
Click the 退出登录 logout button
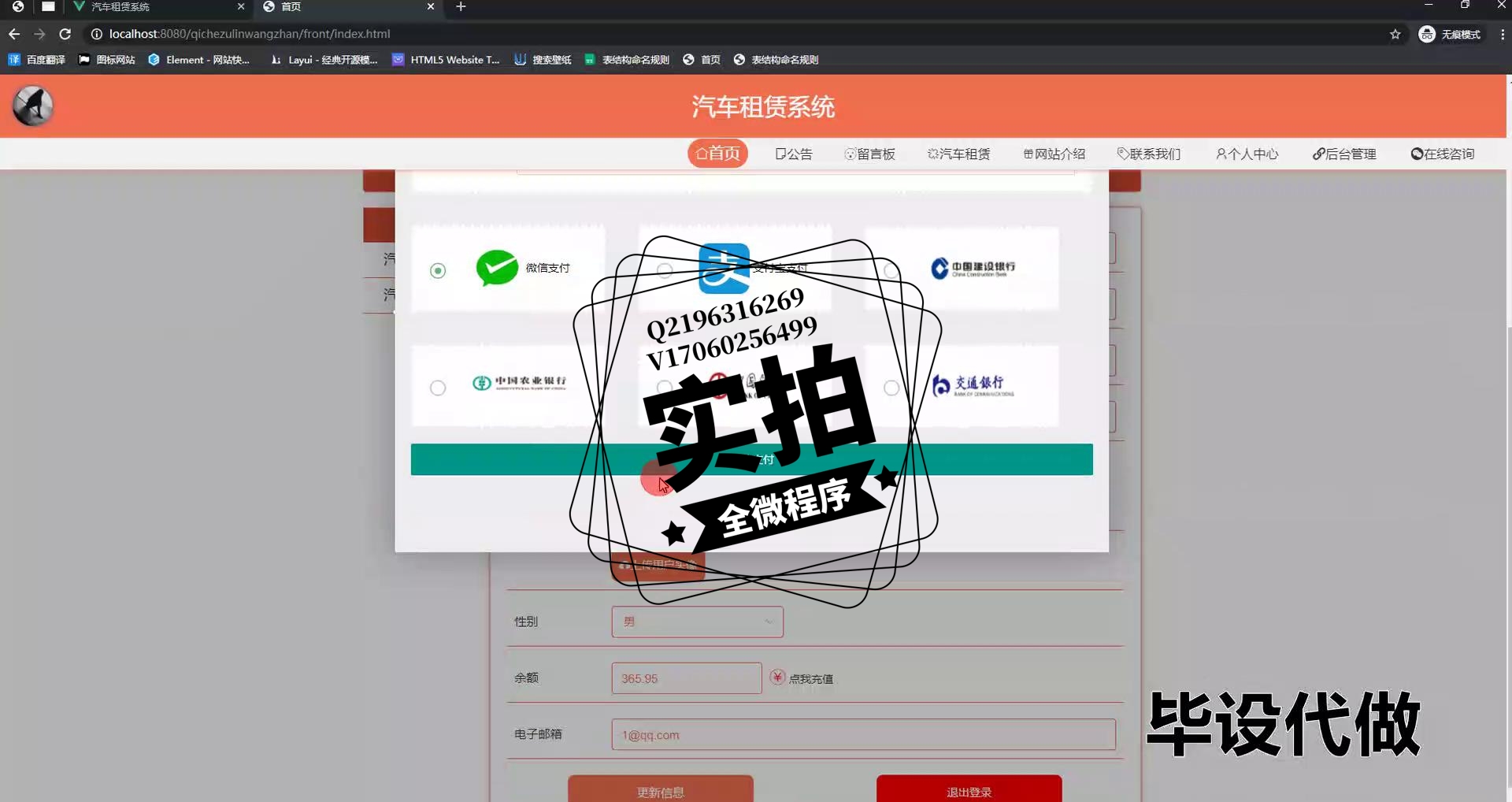pos(969,789)
